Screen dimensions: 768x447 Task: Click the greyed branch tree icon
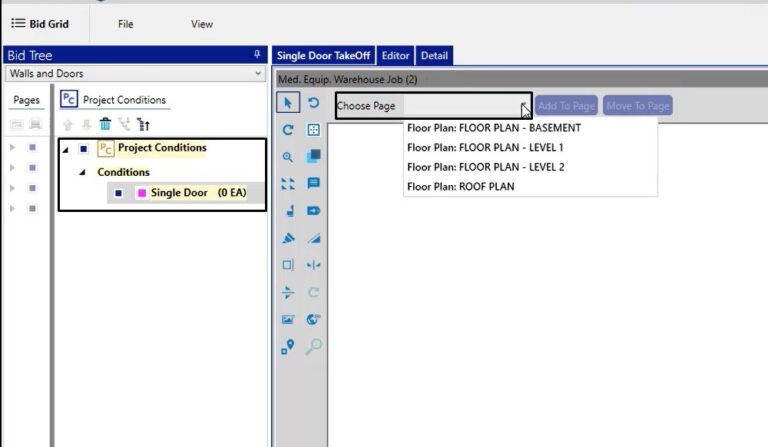coord(124,124)
